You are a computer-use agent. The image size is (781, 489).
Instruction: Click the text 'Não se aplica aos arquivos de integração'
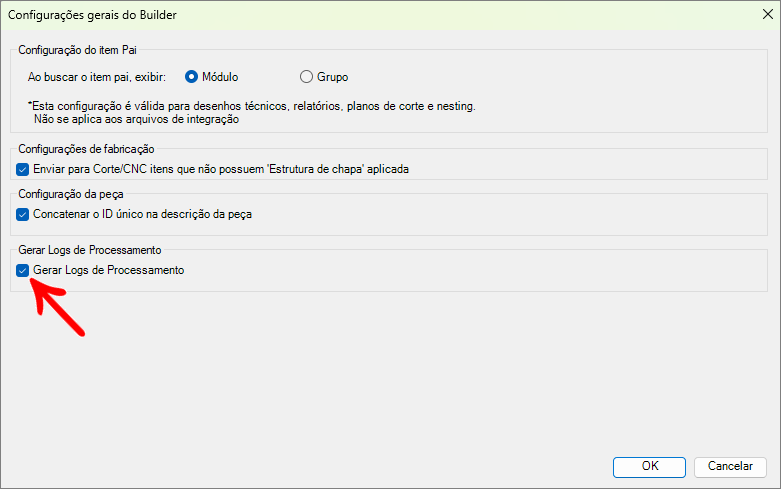[x=136, y=119]
